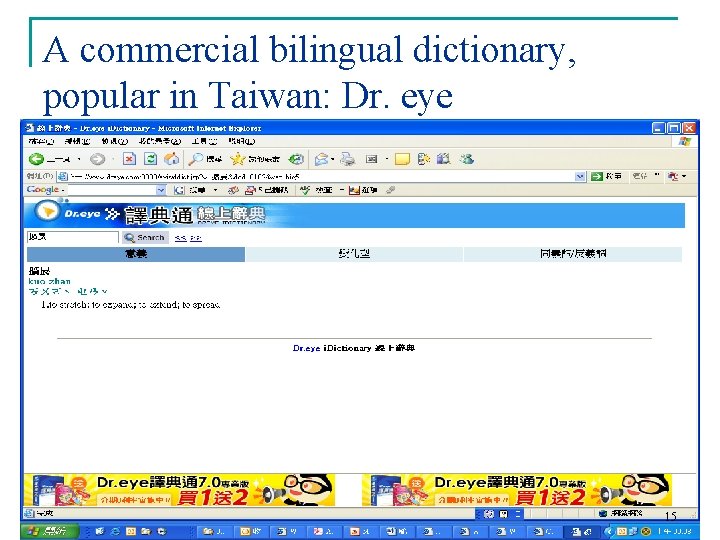720x540 pixels.
Task: Open the address bar history dropdown
Action: (x=580, y=176)
